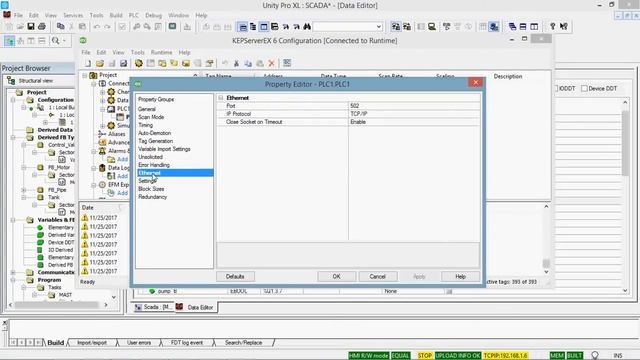Click the Port value 502 field
This screenshot has height=360, width=640.
[414, 106]
